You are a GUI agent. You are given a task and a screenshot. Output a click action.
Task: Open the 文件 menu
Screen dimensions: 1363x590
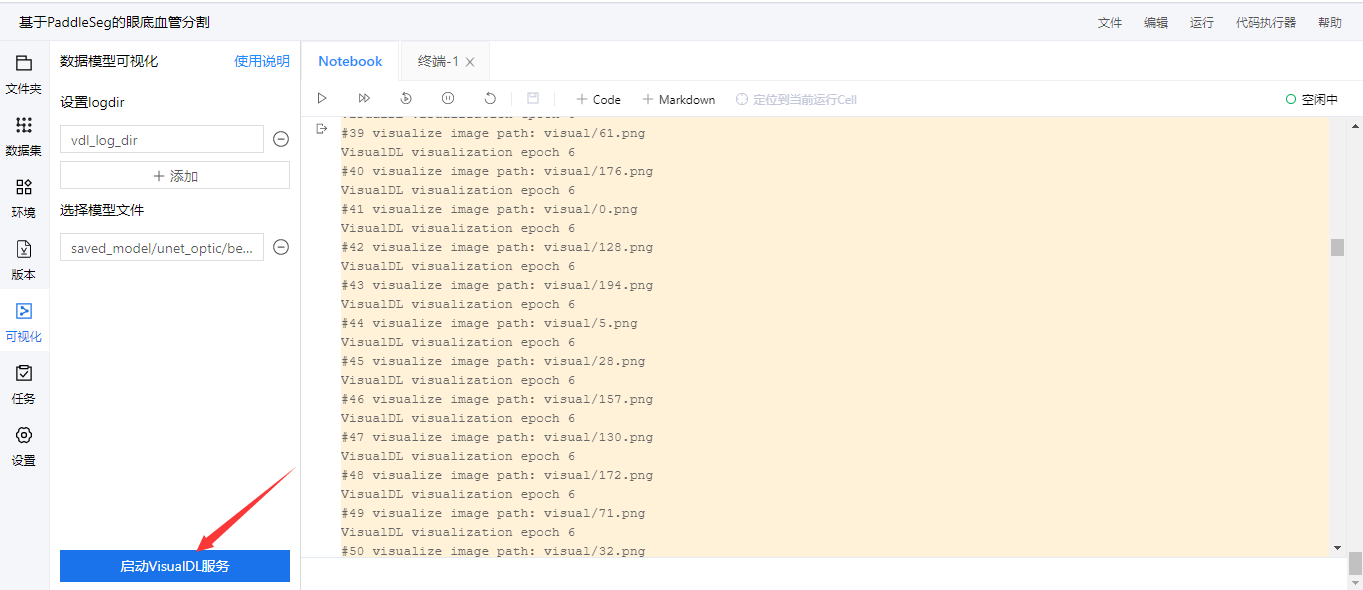(1110, 22)
